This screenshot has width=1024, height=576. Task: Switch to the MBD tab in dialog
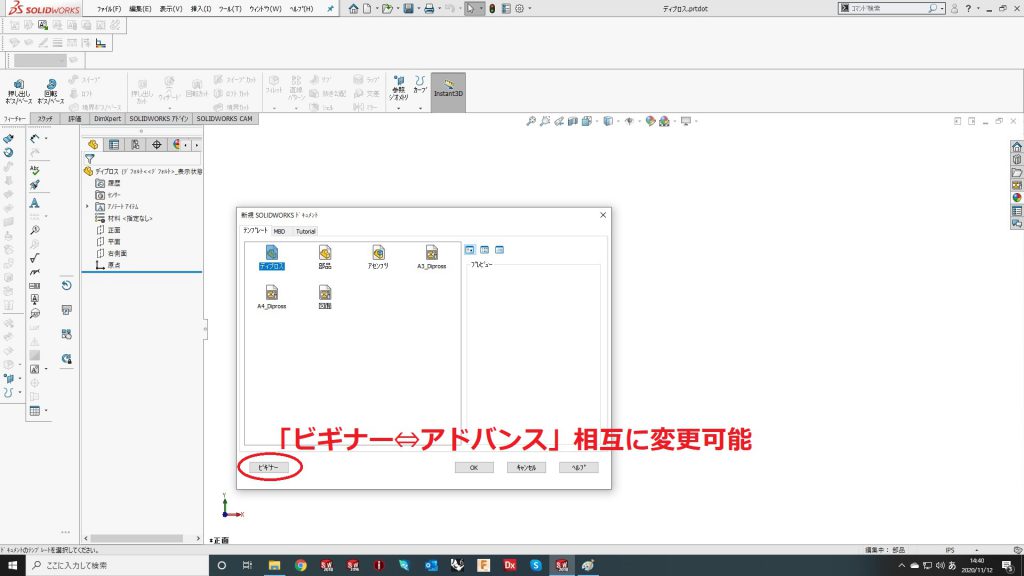[x=279, y=231]
